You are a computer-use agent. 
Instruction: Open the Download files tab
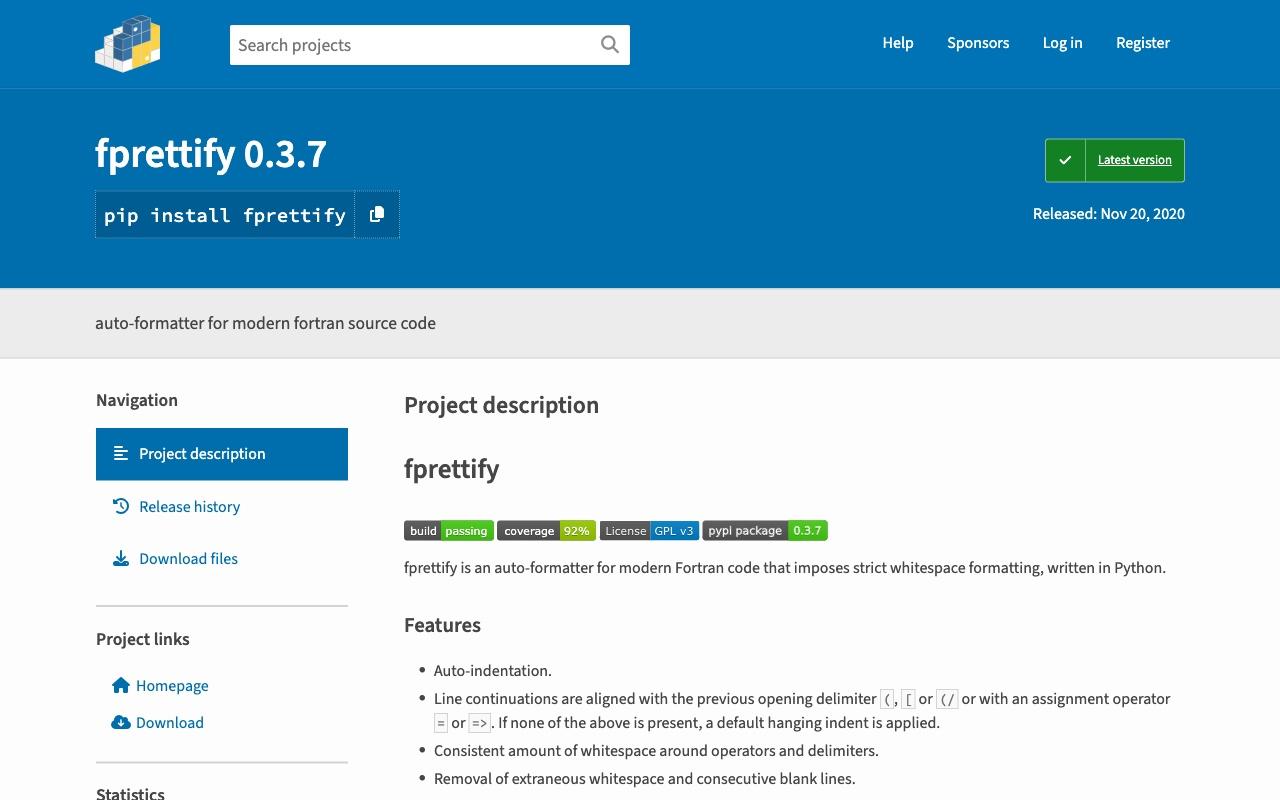tap(222, 558)
